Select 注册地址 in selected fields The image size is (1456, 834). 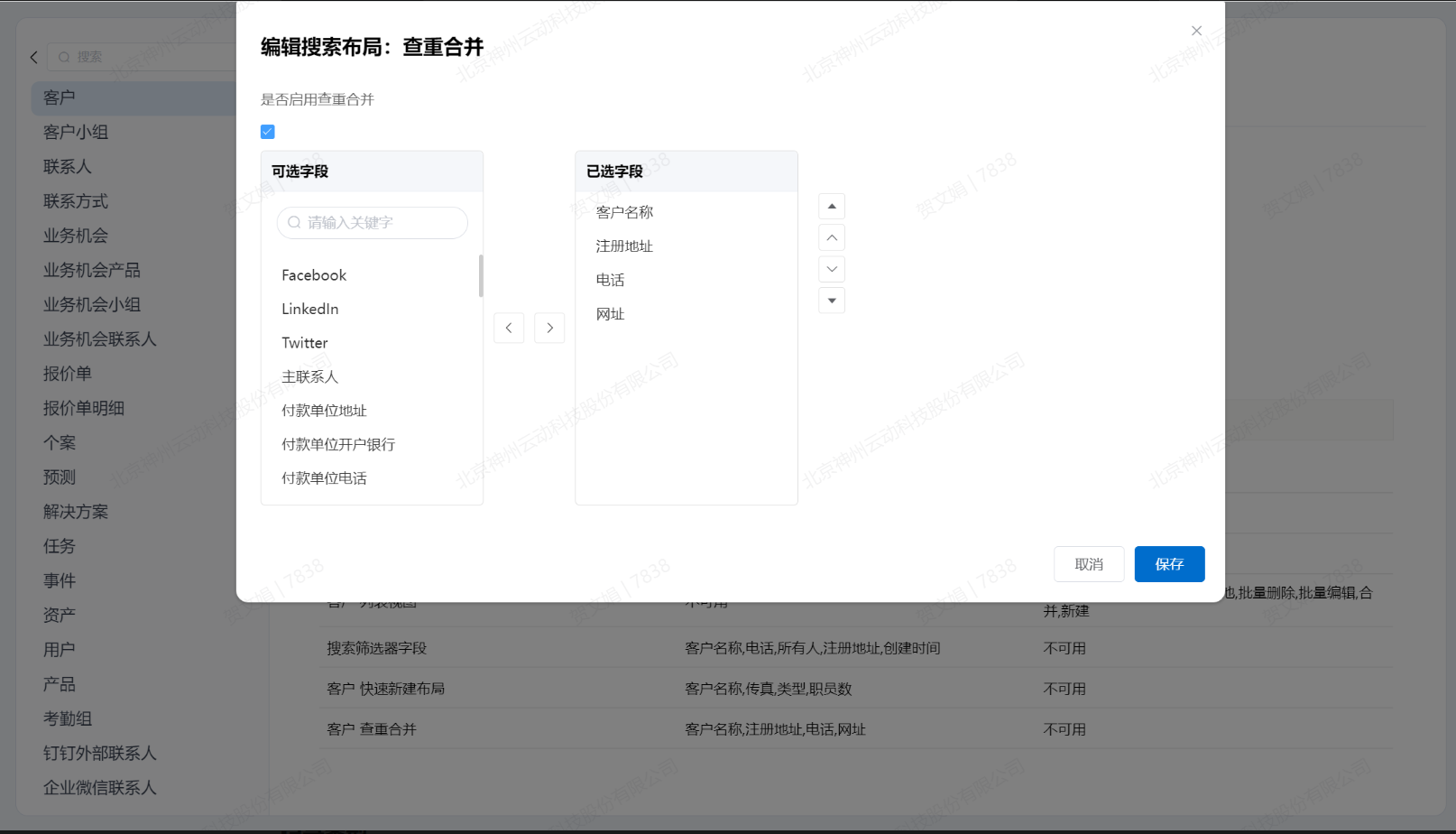(x=624, y=246)
